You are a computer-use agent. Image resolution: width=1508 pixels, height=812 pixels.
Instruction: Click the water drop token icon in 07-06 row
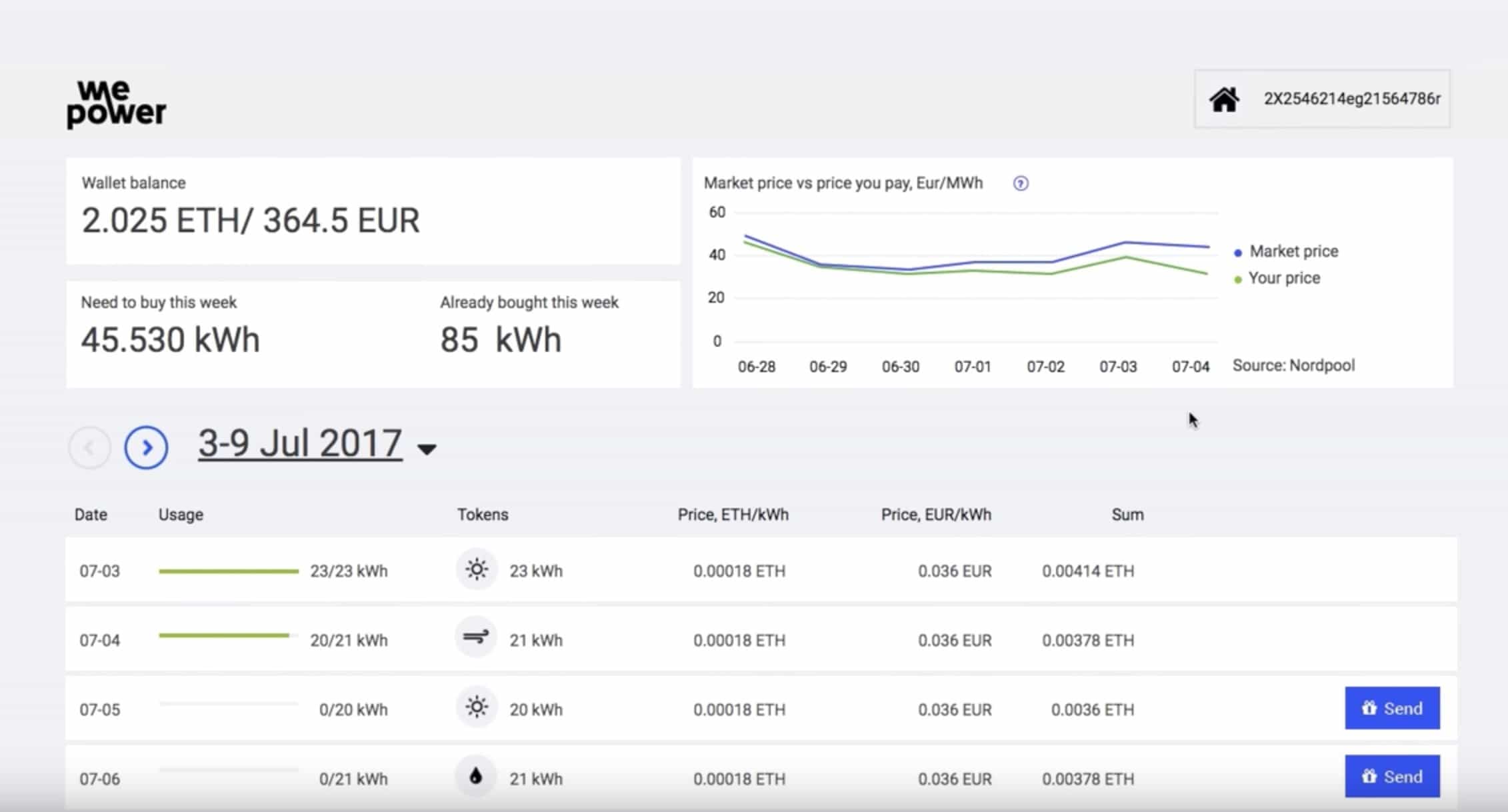tap(475, 776)
